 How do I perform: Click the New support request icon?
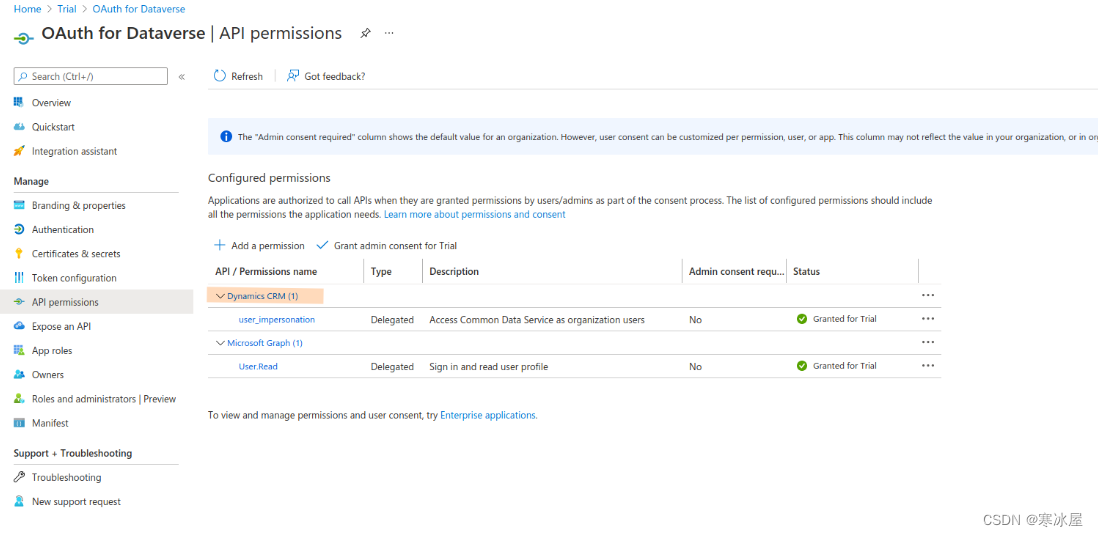point(19,501)
